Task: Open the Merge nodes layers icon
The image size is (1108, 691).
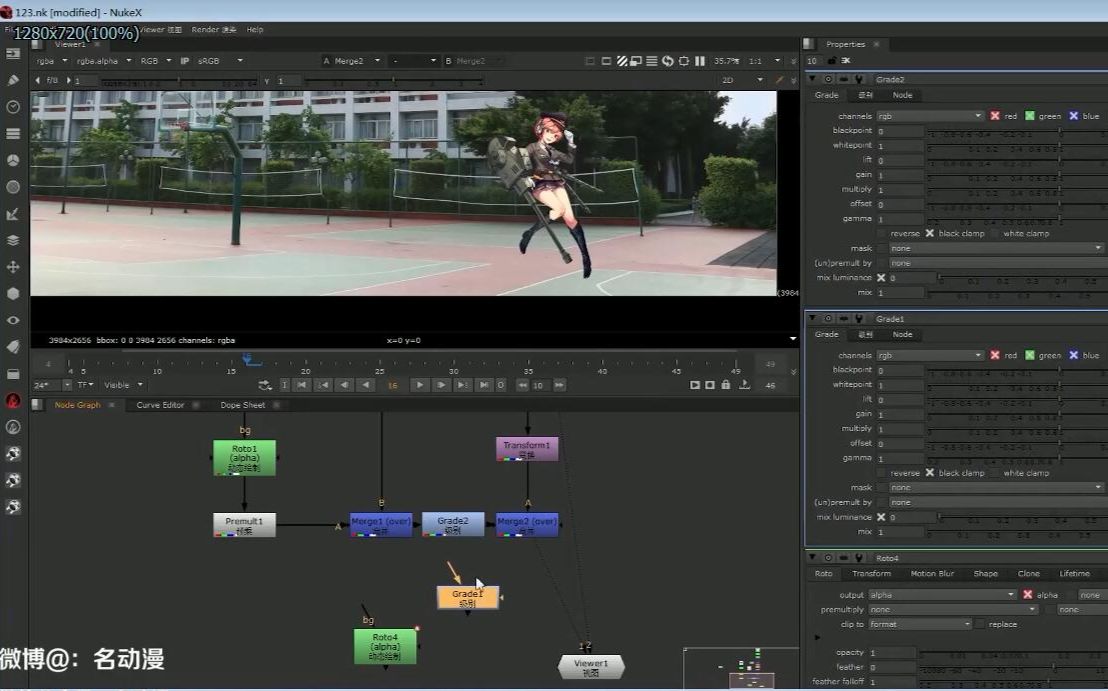Action: (13, 240)
